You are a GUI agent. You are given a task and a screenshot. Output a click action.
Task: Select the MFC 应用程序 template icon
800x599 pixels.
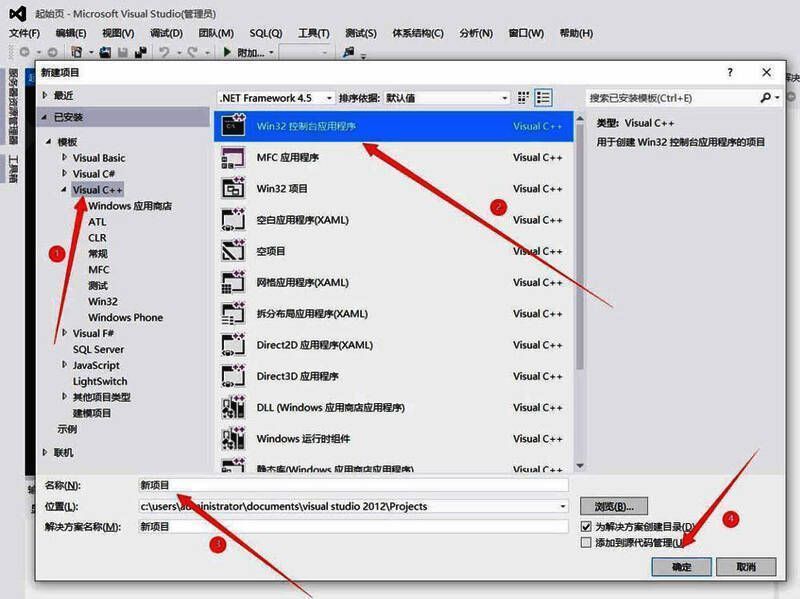pos(232,159)
